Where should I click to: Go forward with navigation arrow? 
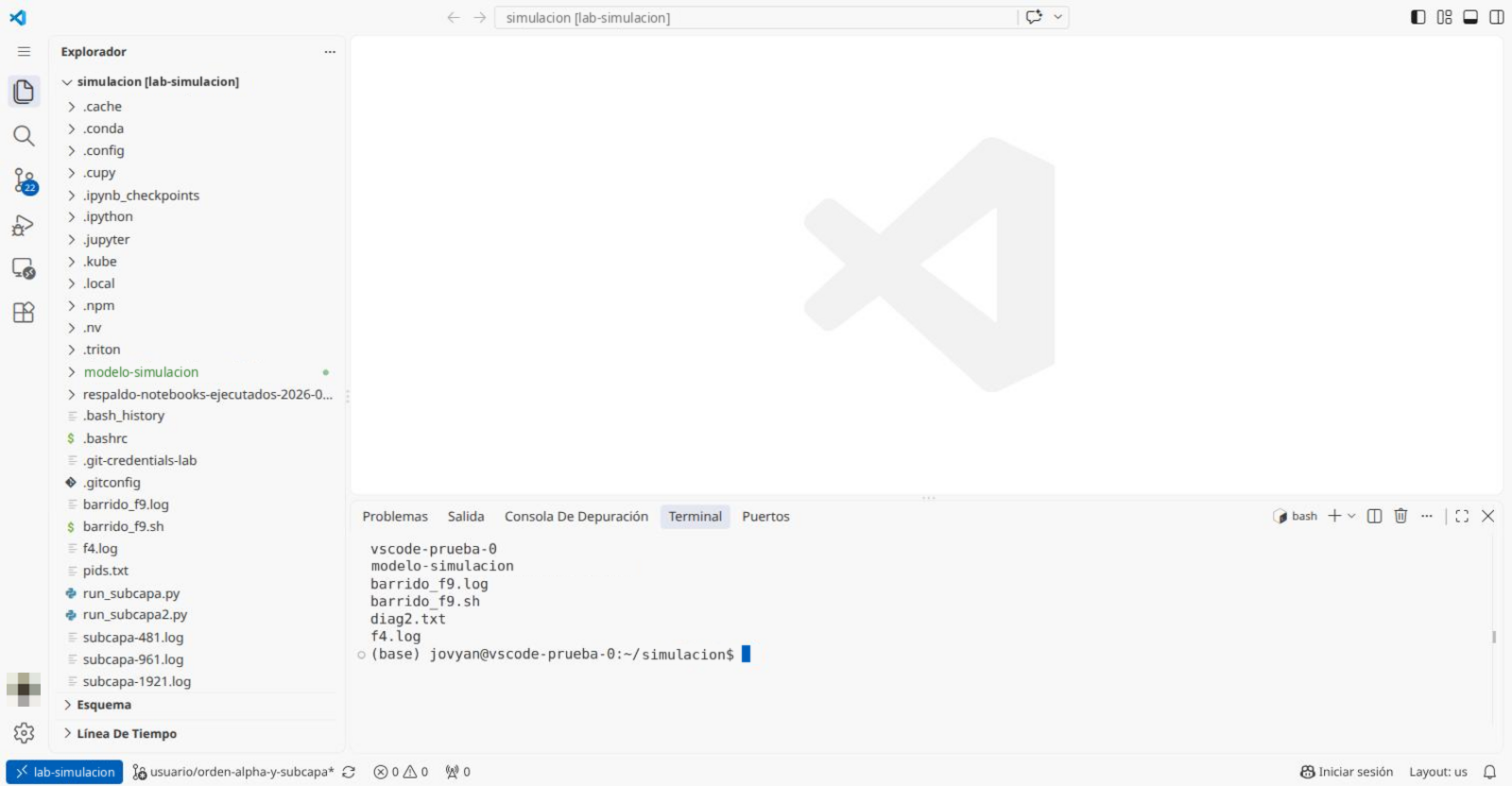tap(480, 17)
